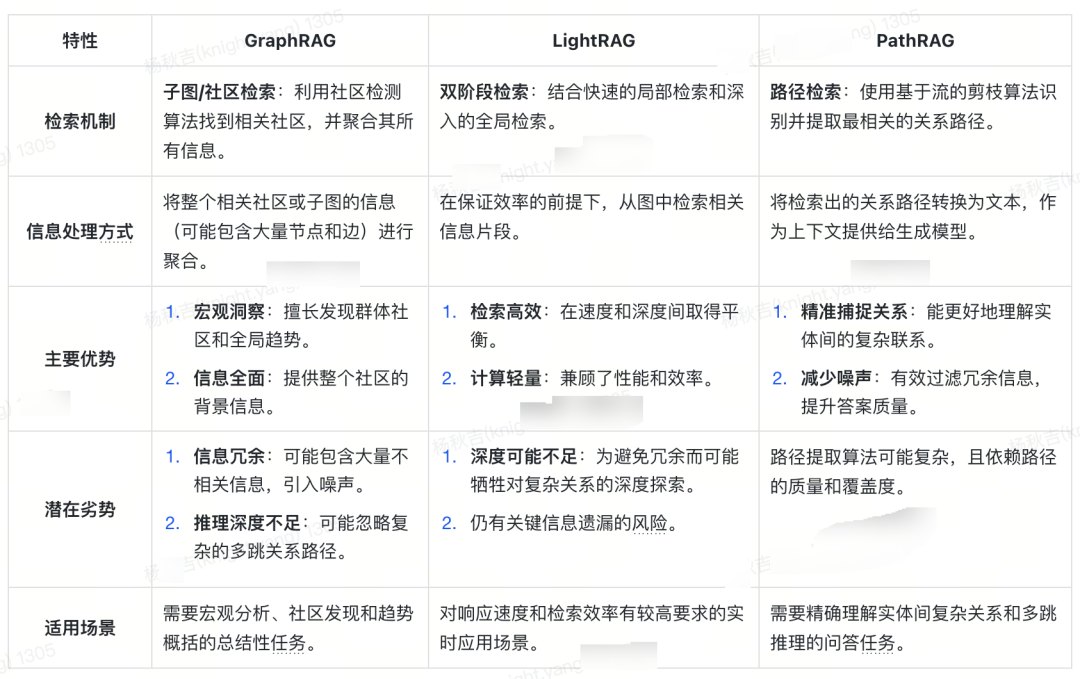Select the GraphRAG column header
Viewport: 1080px width, 679px height.
(x=290, y=40)
